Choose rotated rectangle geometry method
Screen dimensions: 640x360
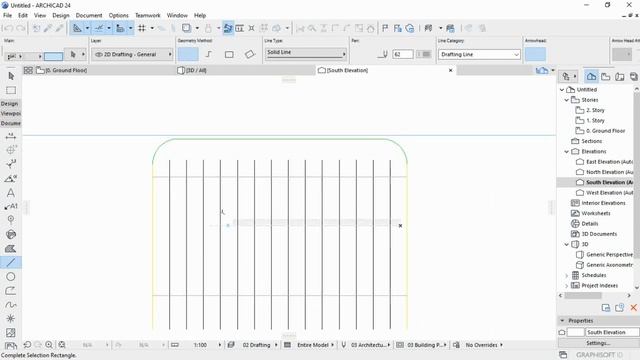[249, 54]
